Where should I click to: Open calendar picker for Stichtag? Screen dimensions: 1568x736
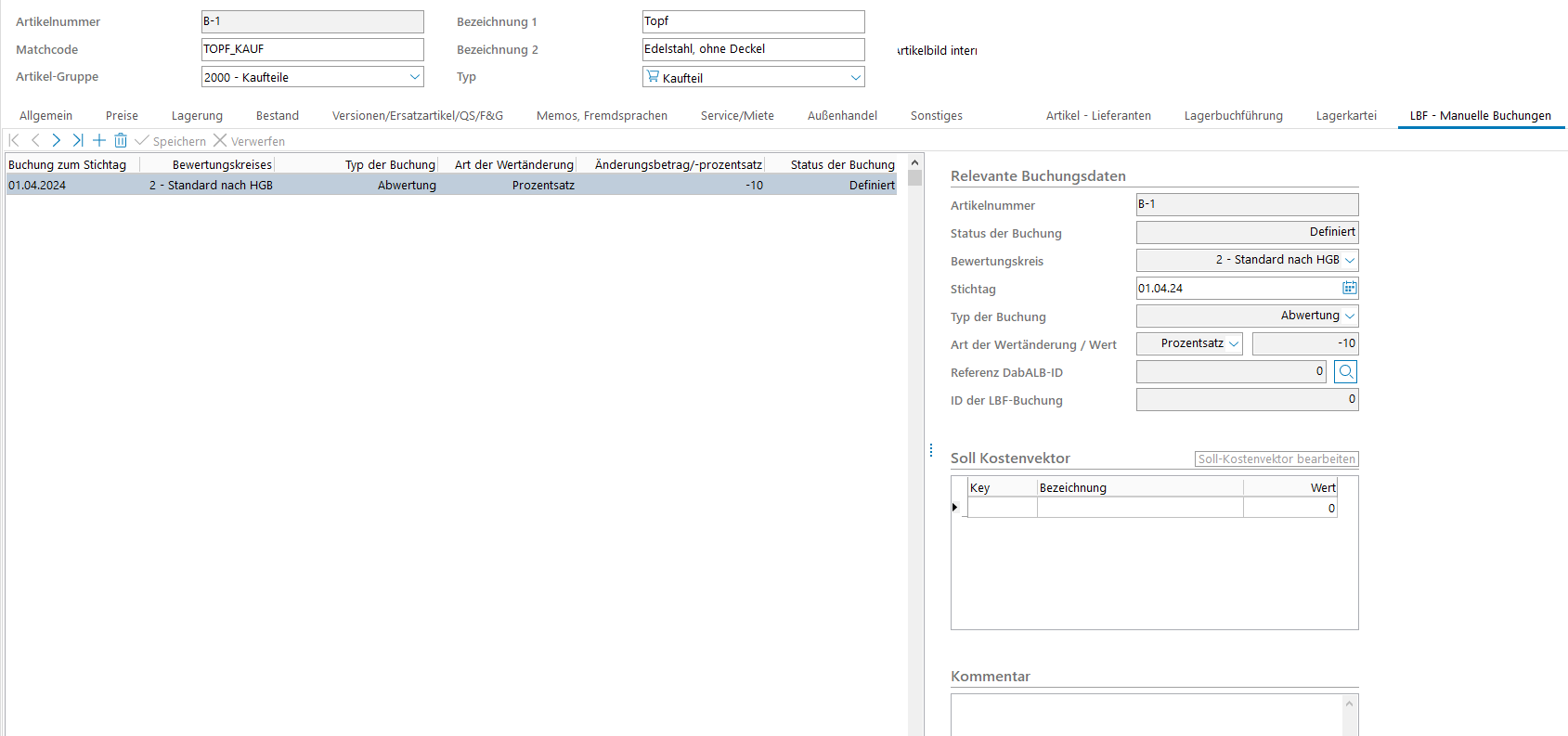click(1349, 288)
